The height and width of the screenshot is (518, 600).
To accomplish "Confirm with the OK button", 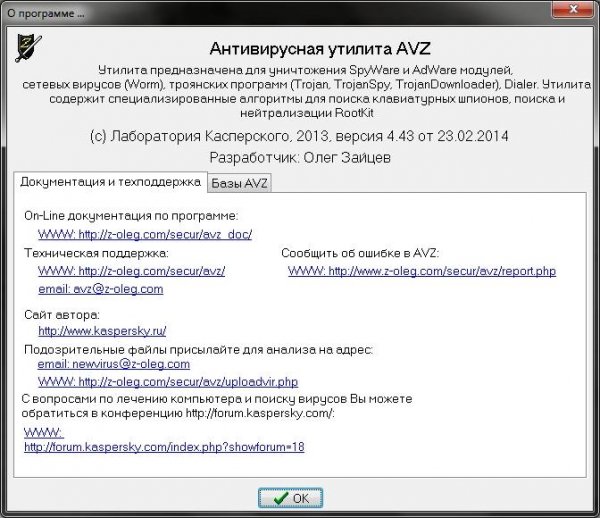I will [x=290, y=498].
